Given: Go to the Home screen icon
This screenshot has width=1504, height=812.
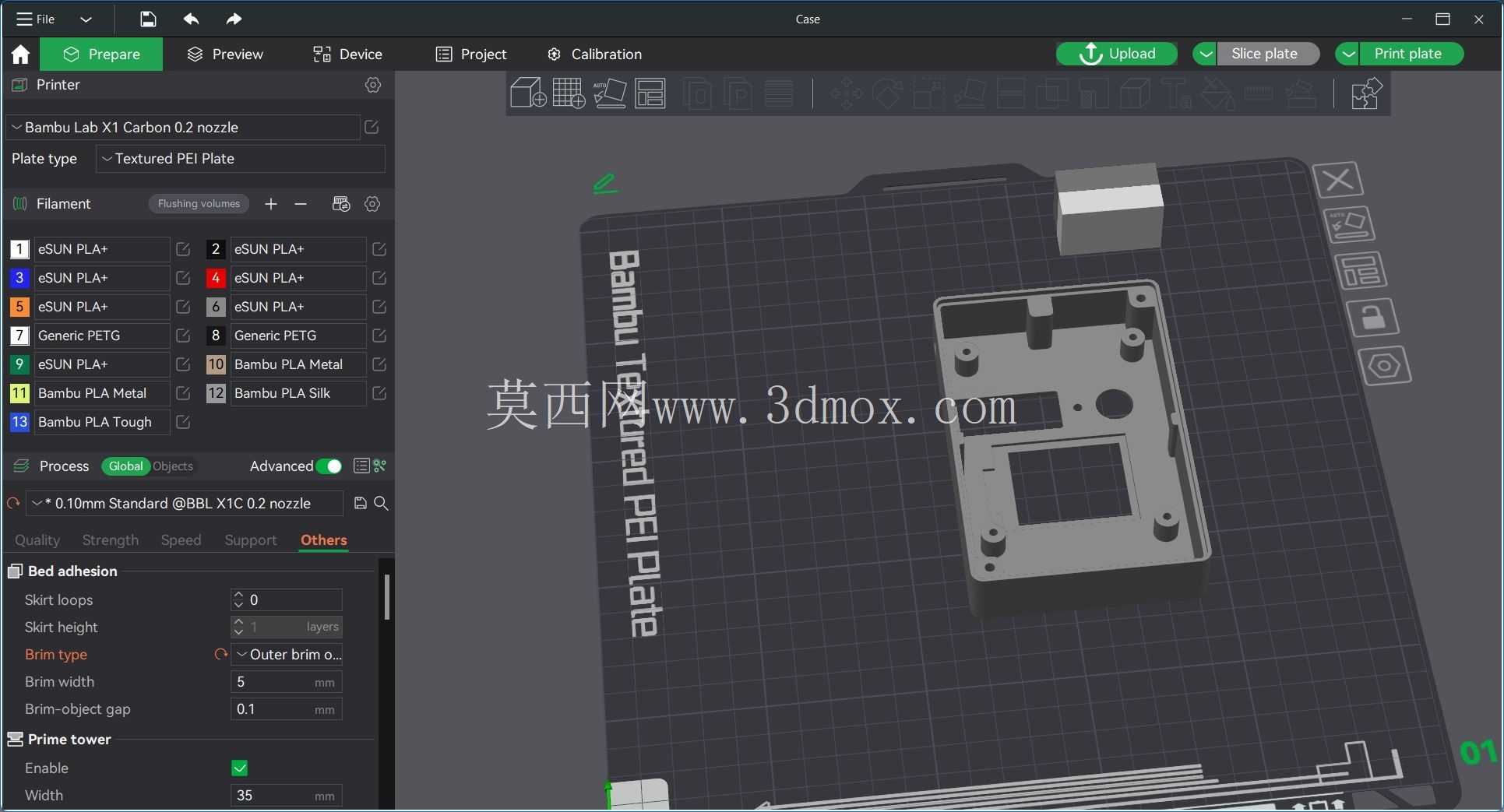Looking at the screenshot, I should click(x=20, y=54).
